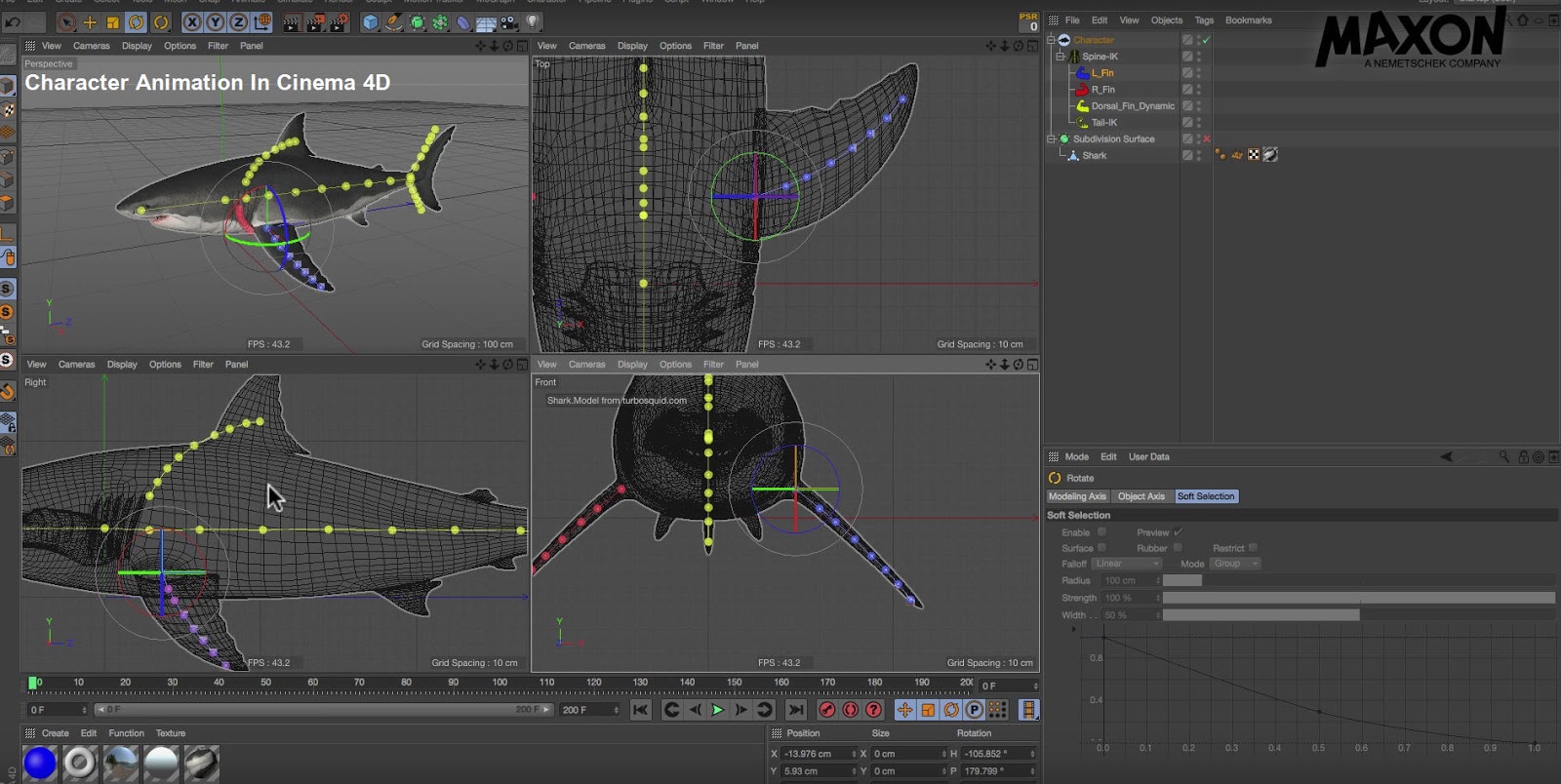Add a Cube primitive object
Screen dimensions: 1561x784
click(371, 21)
